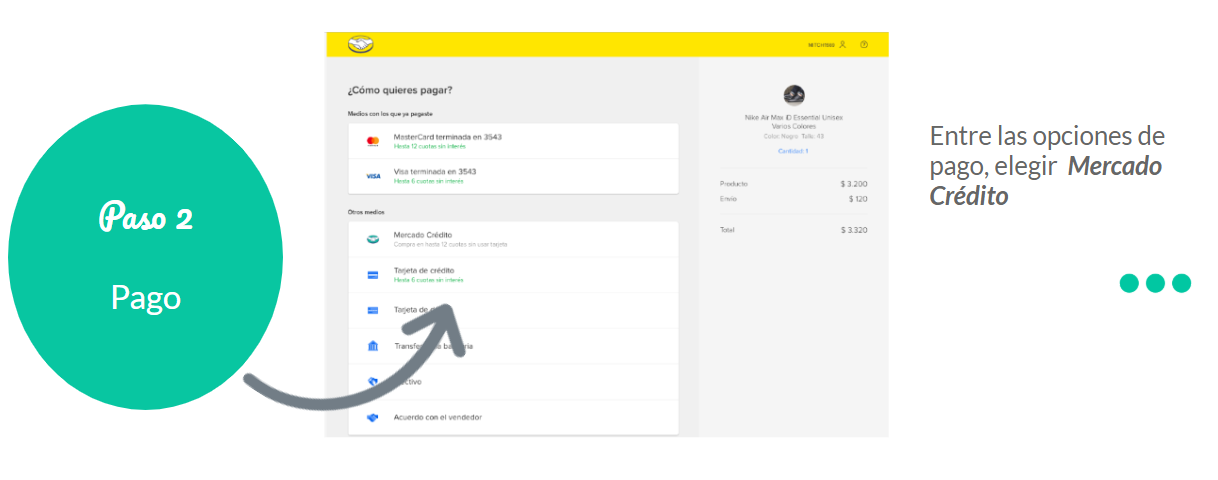Choose Acuerdo con el vendedor option

pos(513,417)
